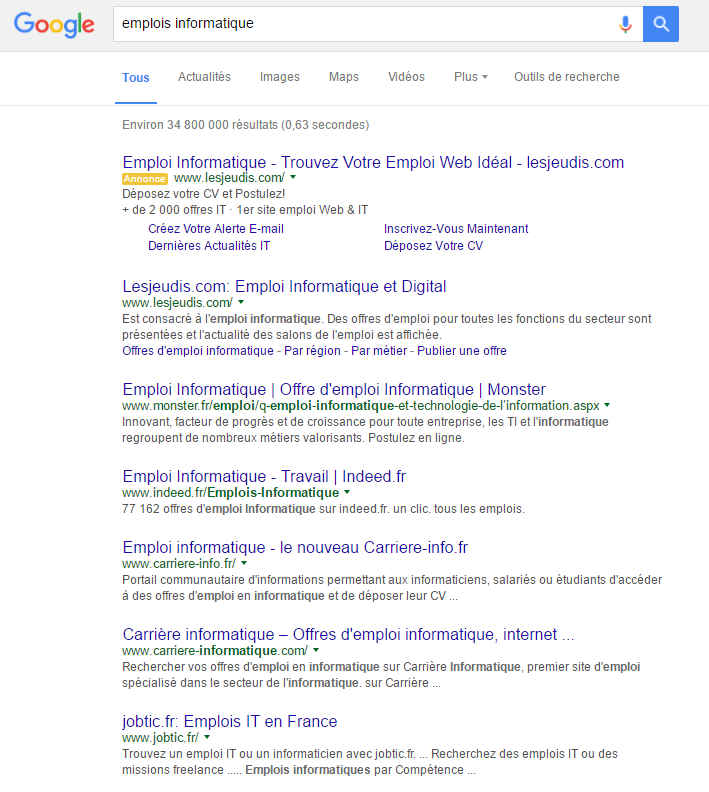This screenshot has height=792, width=709.
Task: Click the blue search magnifier button
Action: pos(661,24)
